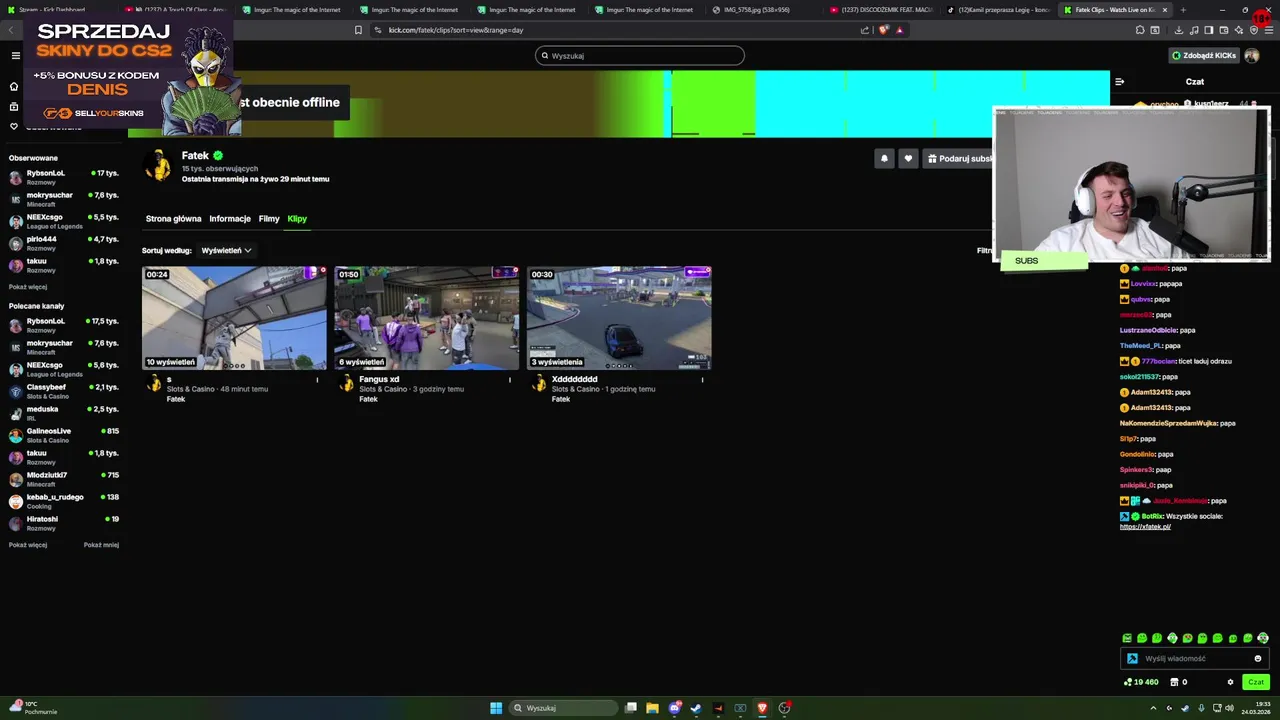Insert the first green emote in the quick bar
Screen dimensions: 1280x720
[1127, 638]
